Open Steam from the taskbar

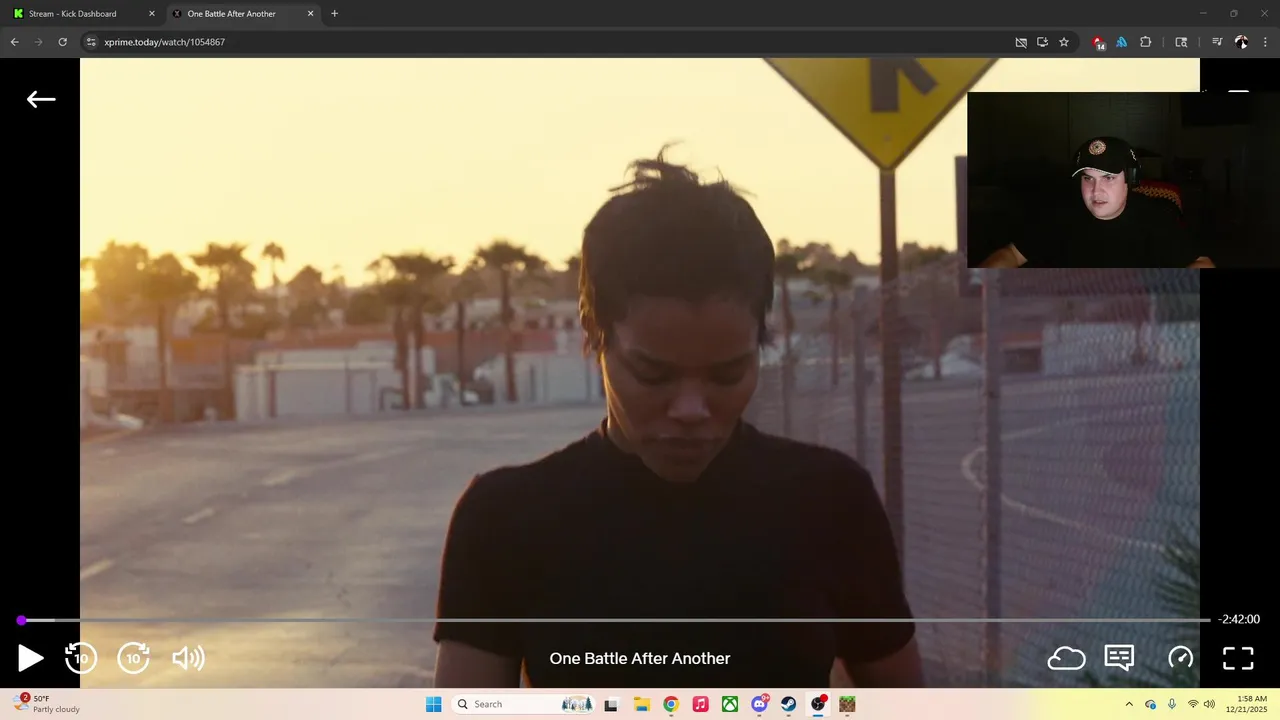pos(789,704)
